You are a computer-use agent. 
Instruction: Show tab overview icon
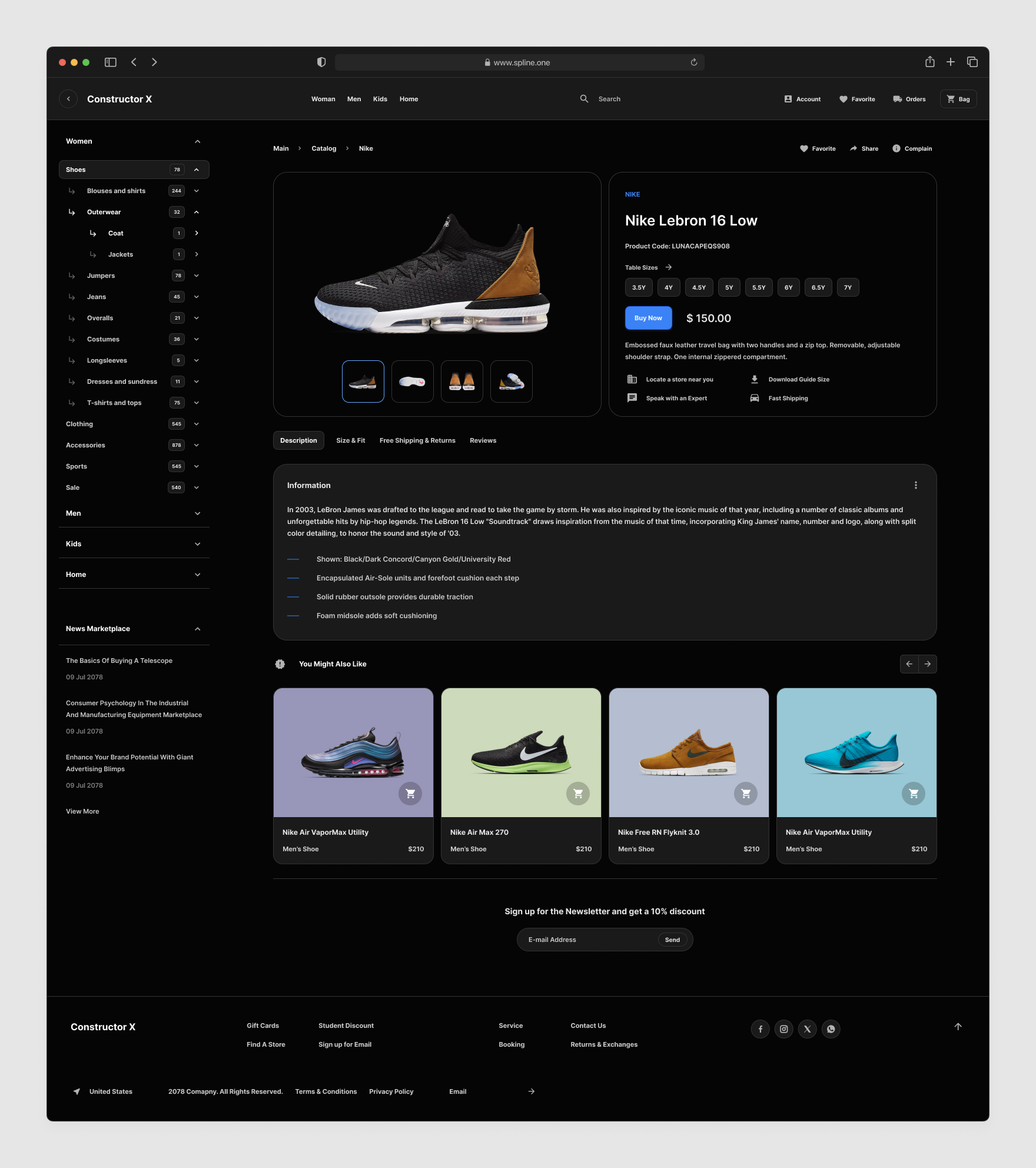tap(972, 62)
